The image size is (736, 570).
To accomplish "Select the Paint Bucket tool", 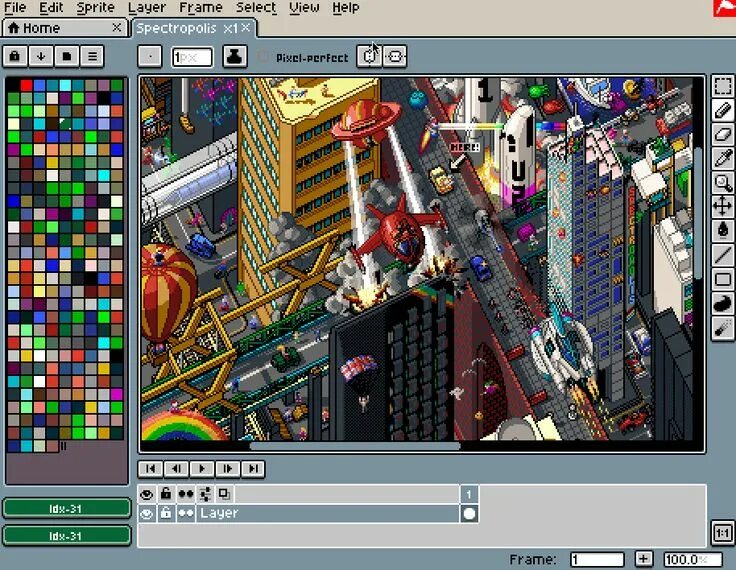I will click(723, 230).
